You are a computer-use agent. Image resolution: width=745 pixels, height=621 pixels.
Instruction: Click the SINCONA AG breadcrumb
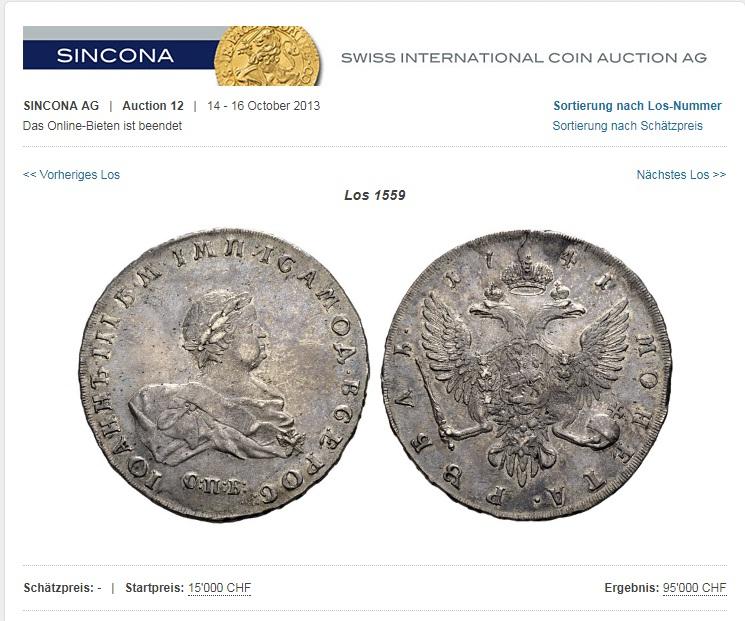click(x=61, y=105)
